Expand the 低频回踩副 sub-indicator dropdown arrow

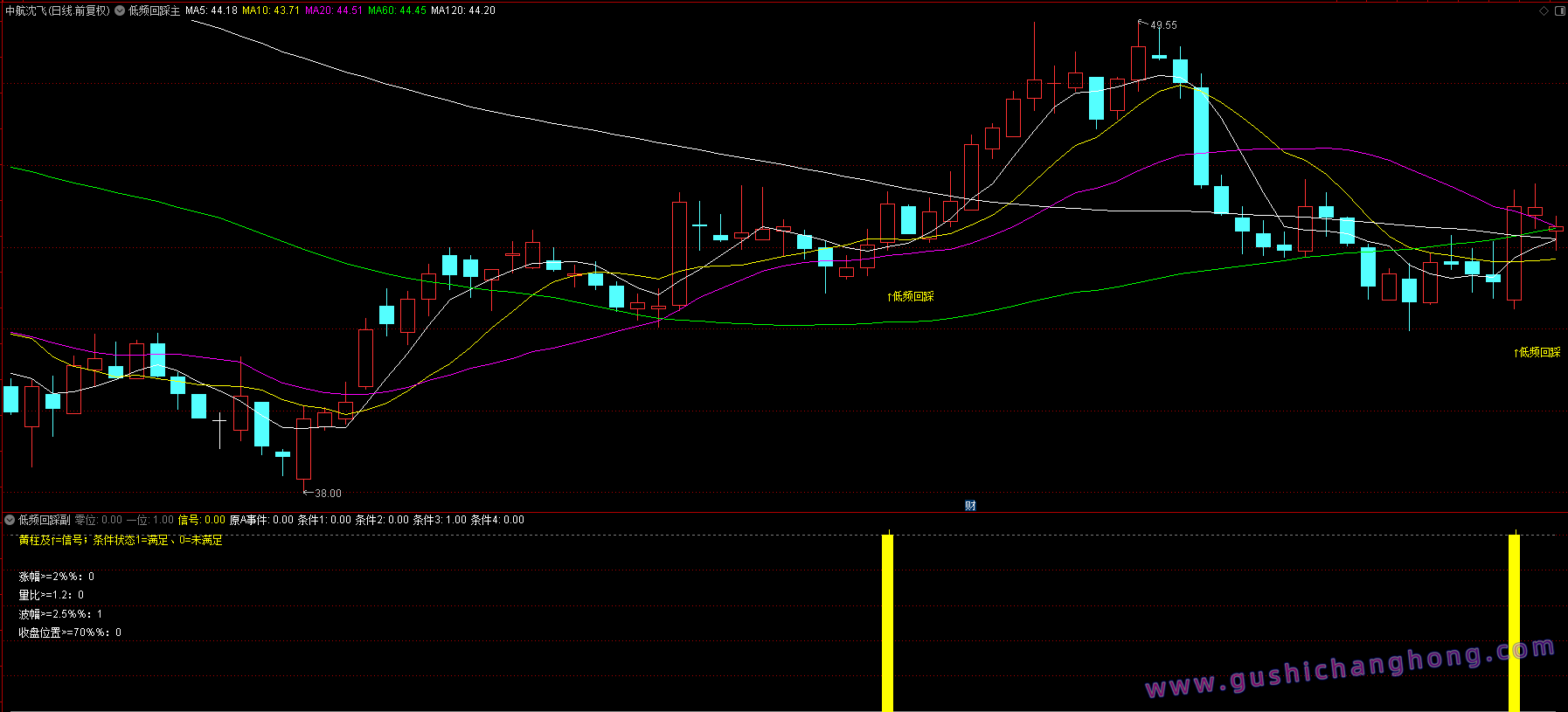tap(10, 520)
